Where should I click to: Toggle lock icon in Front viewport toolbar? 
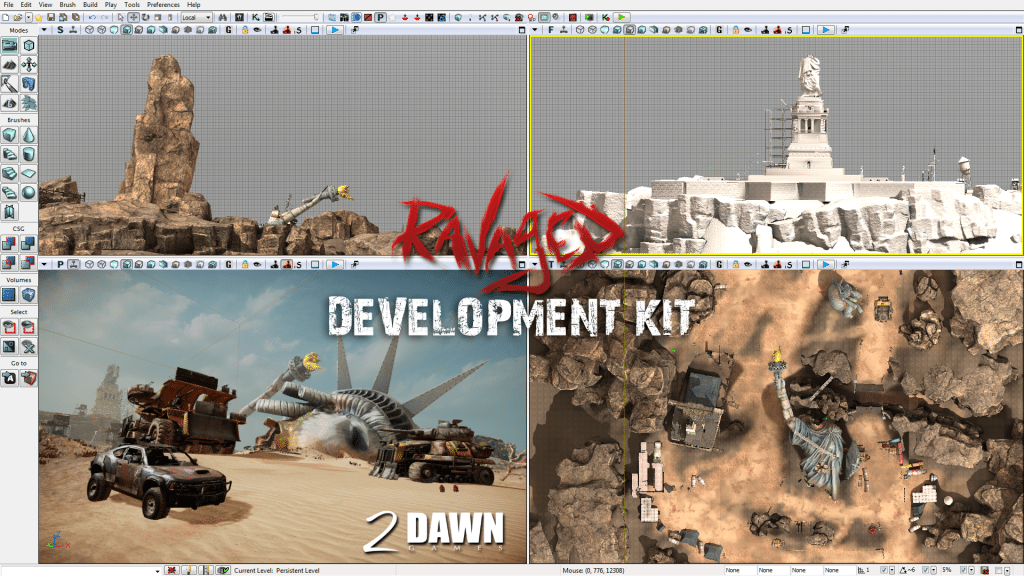(x=736, y=29)
